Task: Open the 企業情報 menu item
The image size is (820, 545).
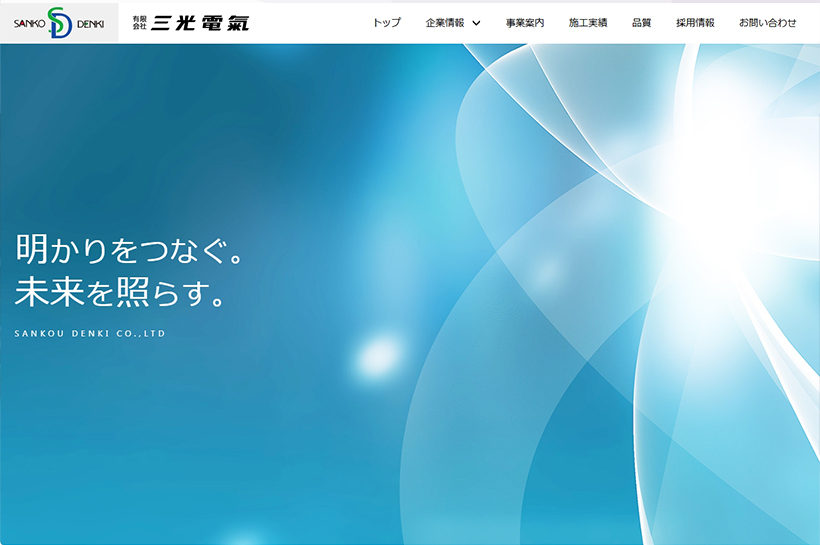Action: tap(445, 22)
